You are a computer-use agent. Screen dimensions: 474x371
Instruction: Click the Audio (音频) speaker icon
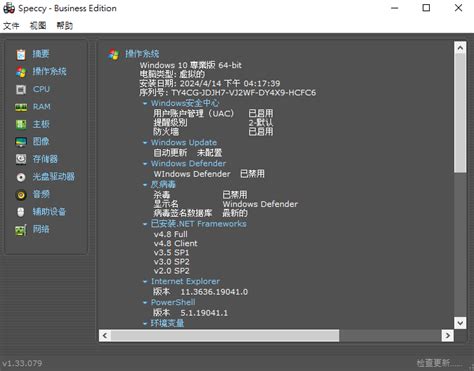[21, 194]
